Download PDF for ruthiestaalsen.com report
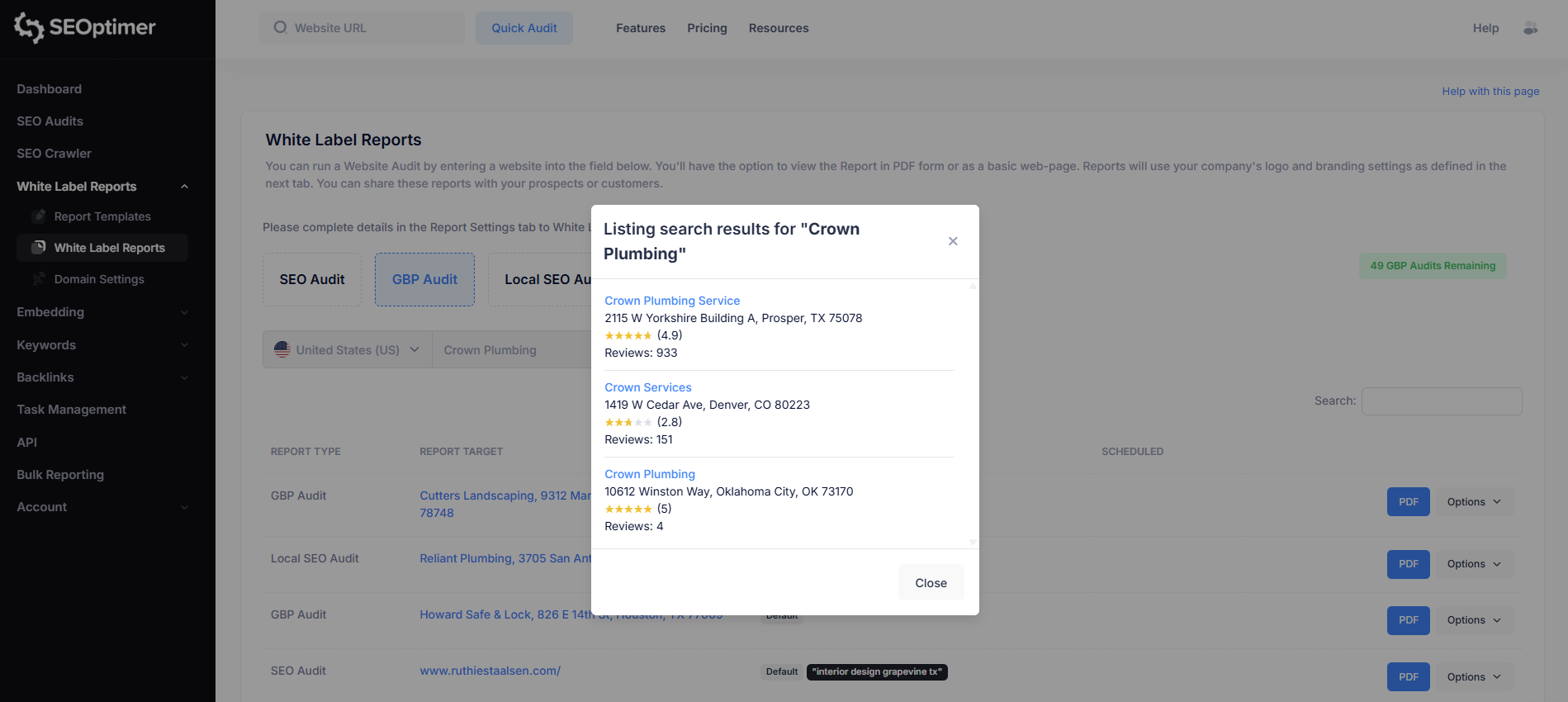 1409,677
